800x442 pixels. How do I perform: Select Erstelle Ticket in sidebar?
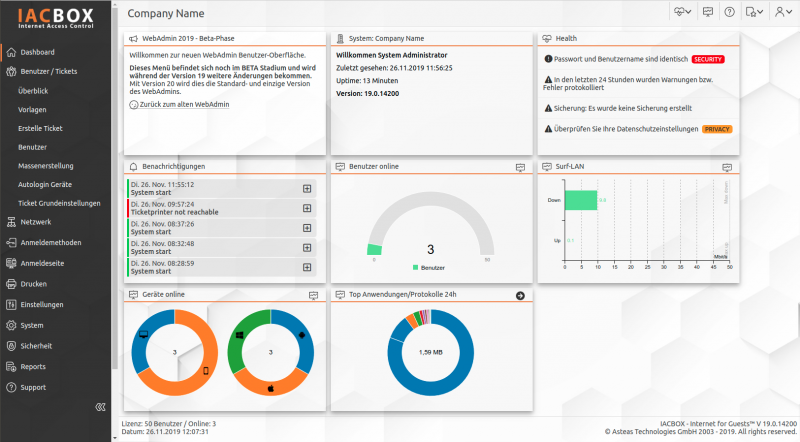(x=40, y=128)
